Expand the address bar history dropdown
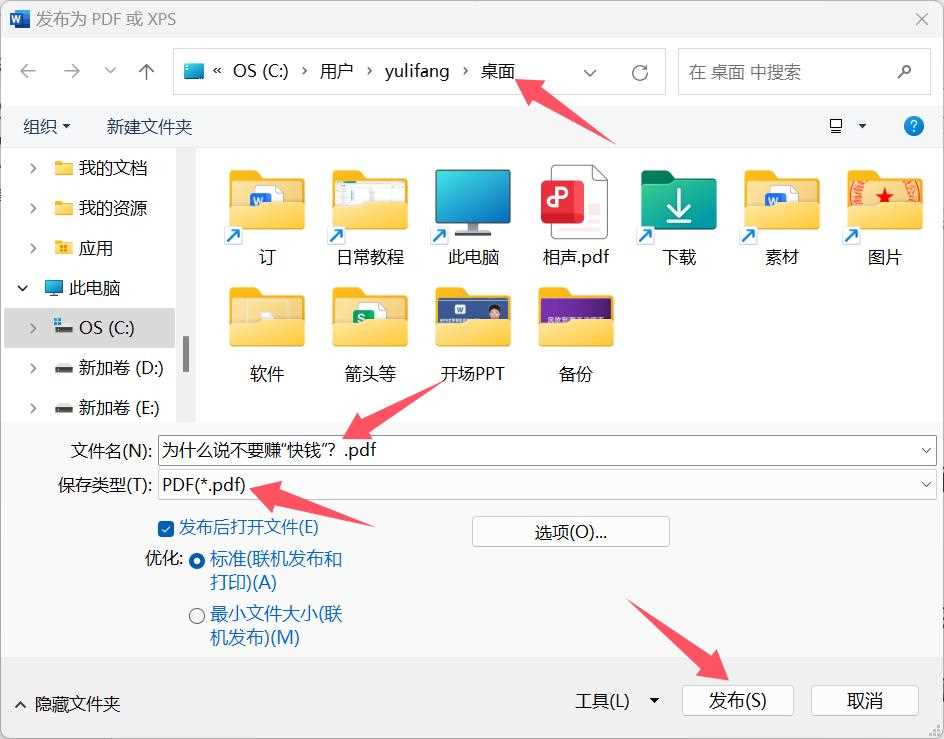Viewport: 944px width, 739px height. point(589,71)
